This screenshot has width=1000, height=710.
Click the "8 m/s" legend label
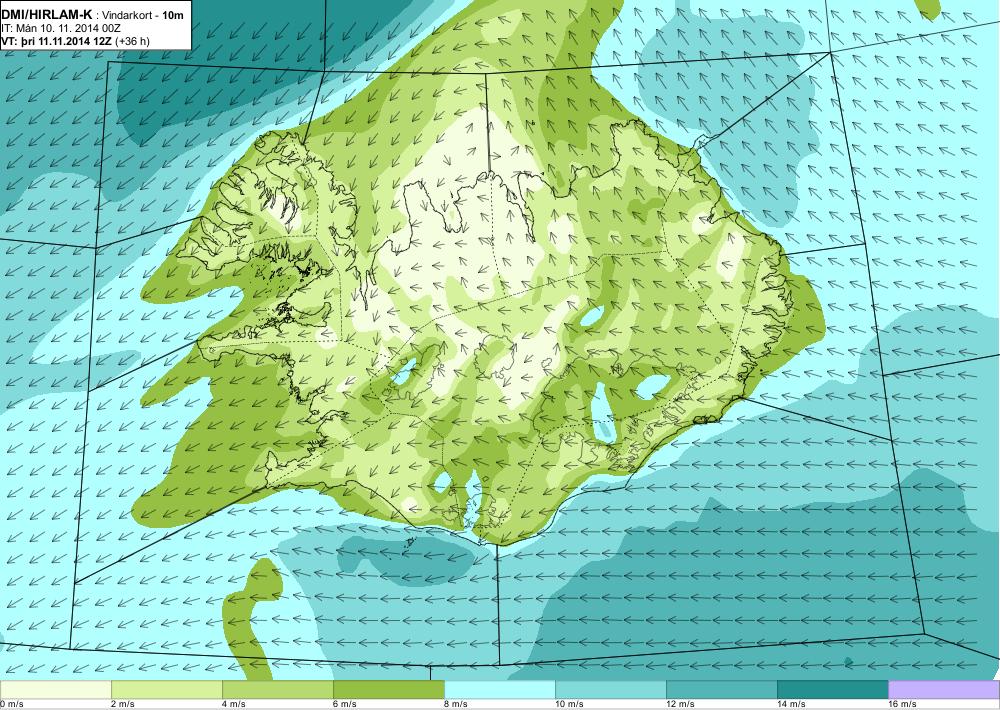tap(456, 704)
